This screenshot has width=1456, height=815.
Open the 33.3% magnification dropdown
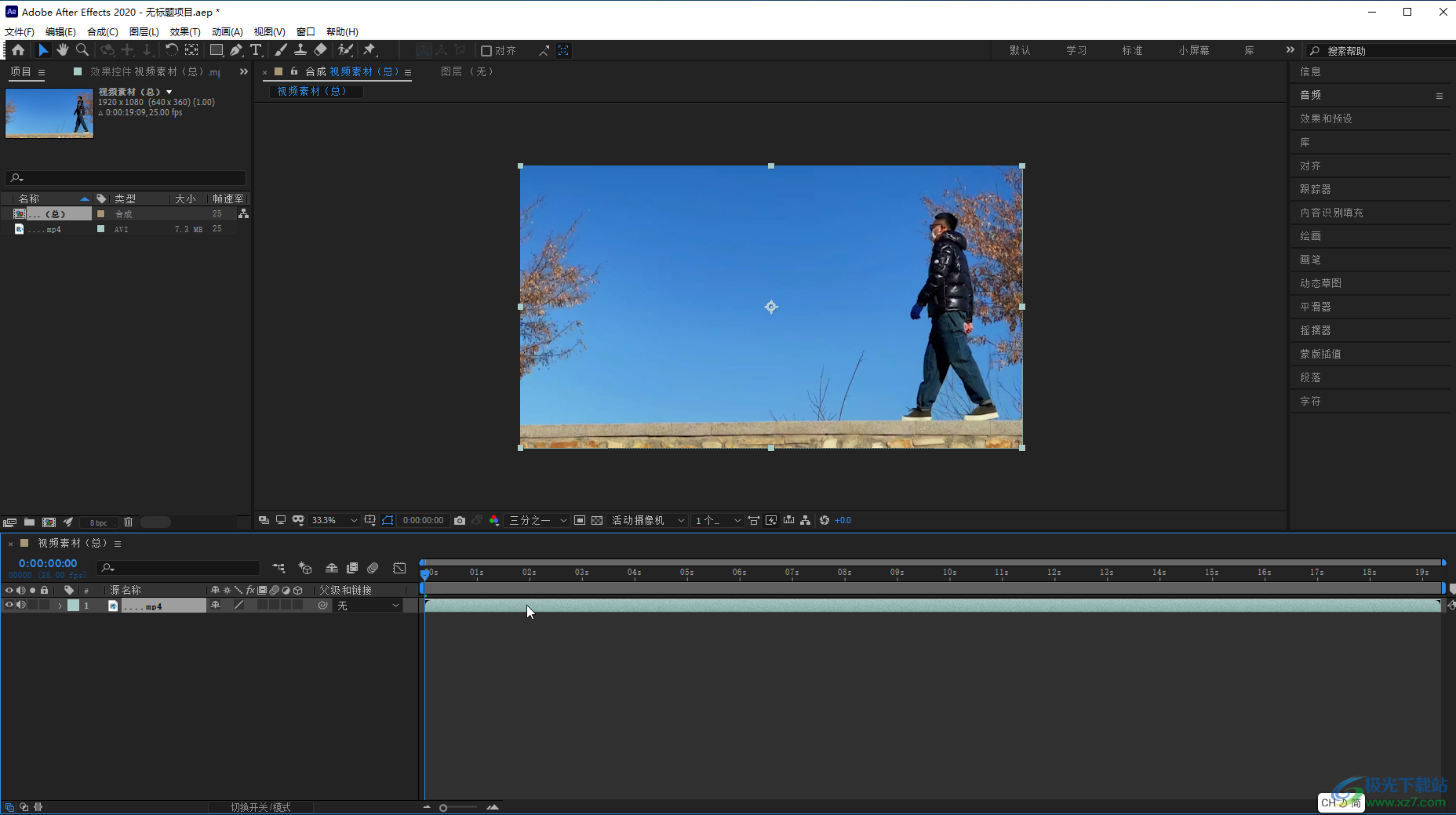coord(334,521)
